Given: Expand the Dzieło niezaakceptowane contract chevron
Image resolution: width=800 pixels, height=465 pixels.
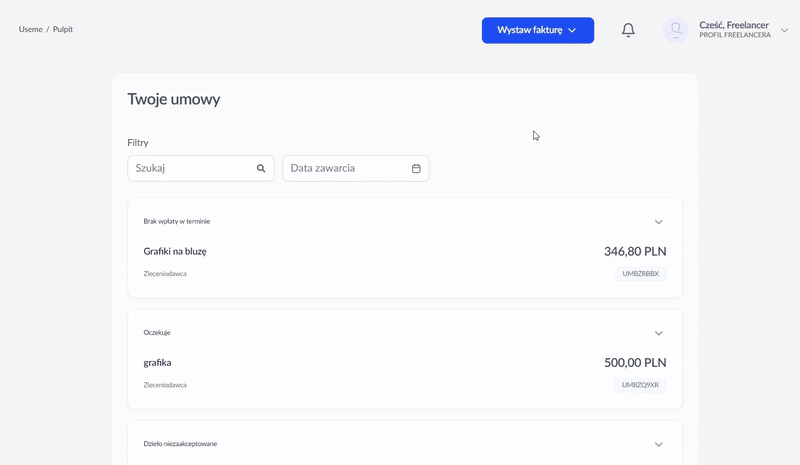Looking at the screenshot, I should (x=659, y=445).
